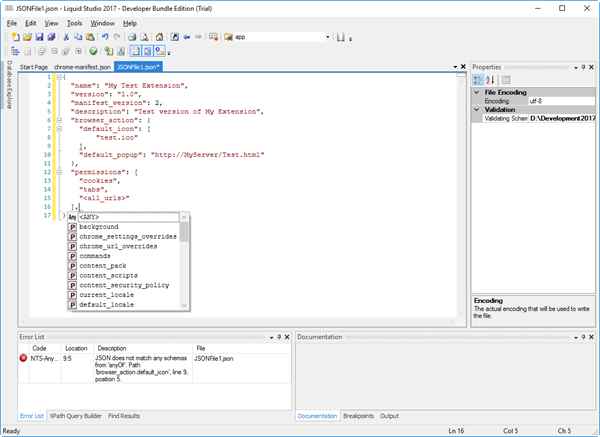Click the Save All toolbar icon
600x437 pixels.
51,37
